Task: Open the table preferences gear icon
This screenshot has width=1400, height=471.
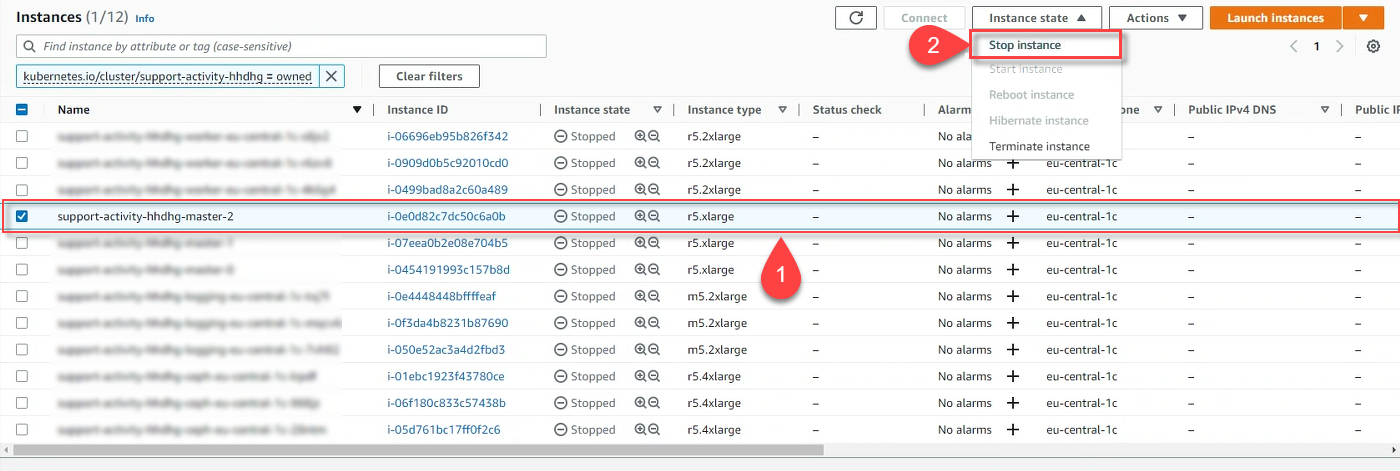Action: (1373, 46)
